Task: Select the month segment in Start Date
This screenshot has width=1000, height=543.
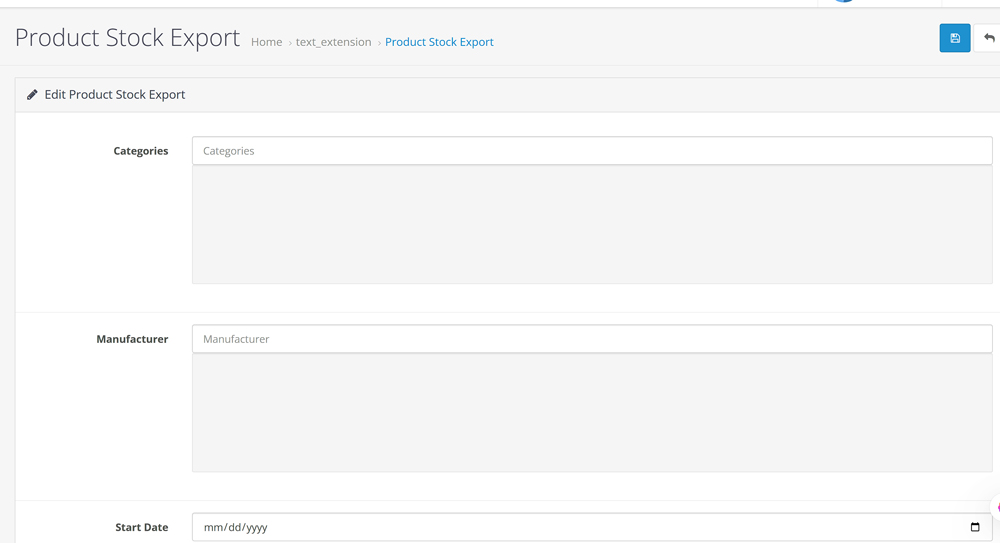Action: click(211, 527)
